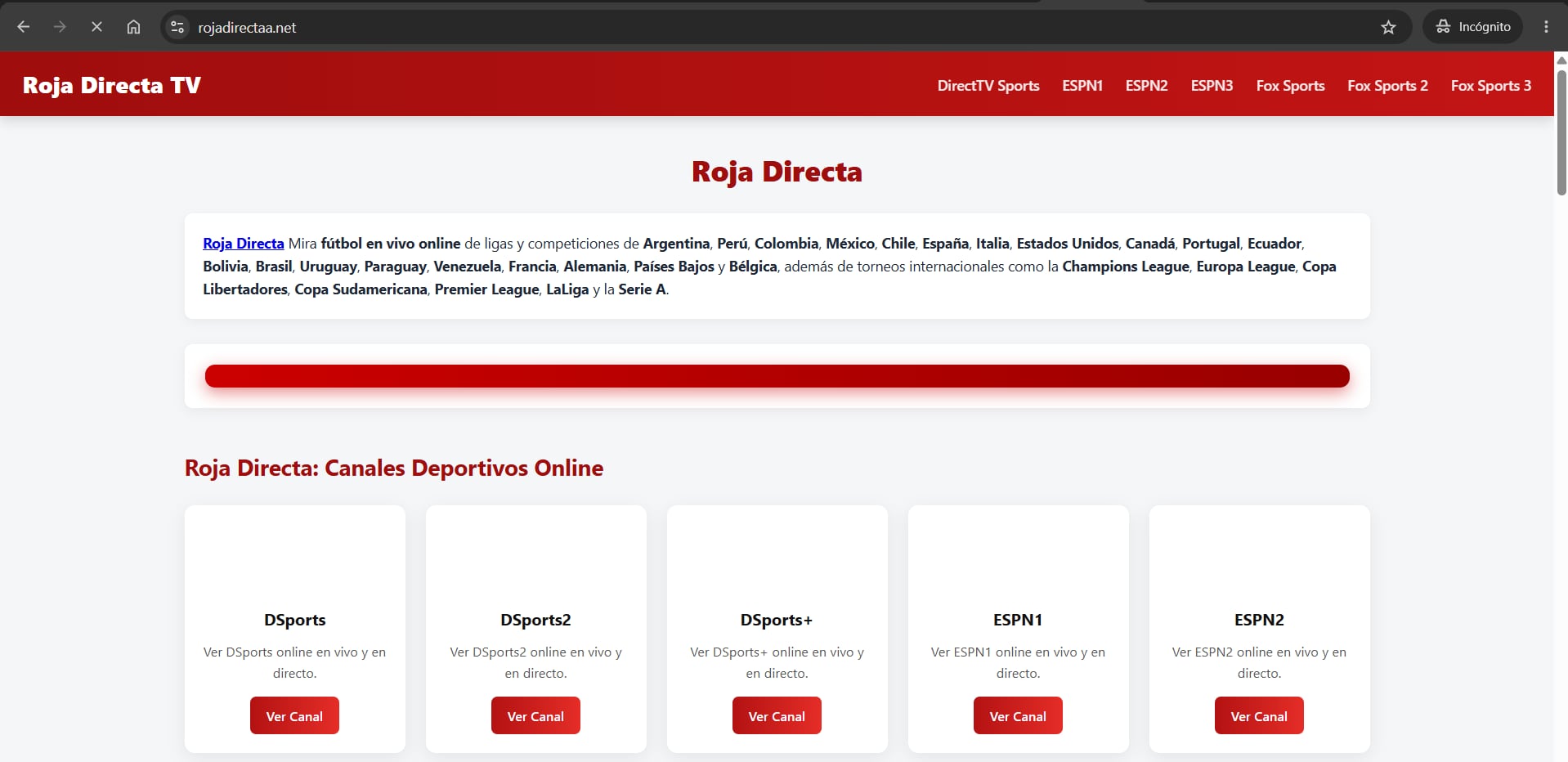Open Fox Sports 3 in navigation

coord(1491,85)
